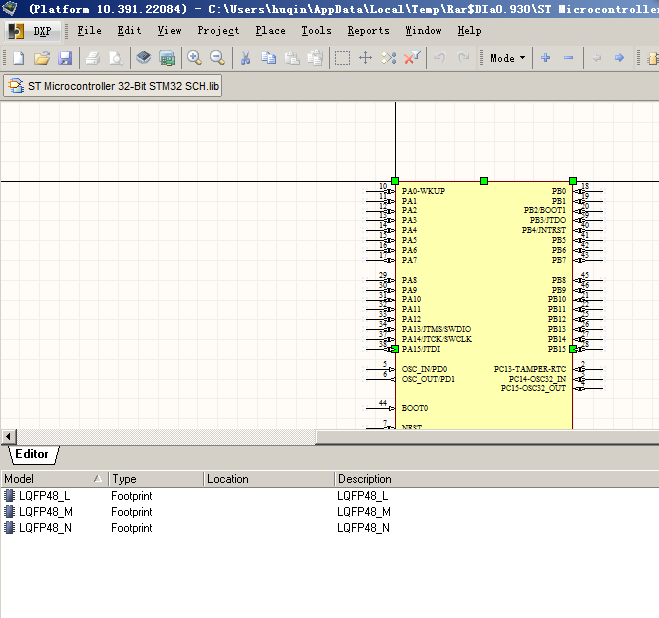Open the DXP system menu

pyautogui.click(x=32, y=31)
